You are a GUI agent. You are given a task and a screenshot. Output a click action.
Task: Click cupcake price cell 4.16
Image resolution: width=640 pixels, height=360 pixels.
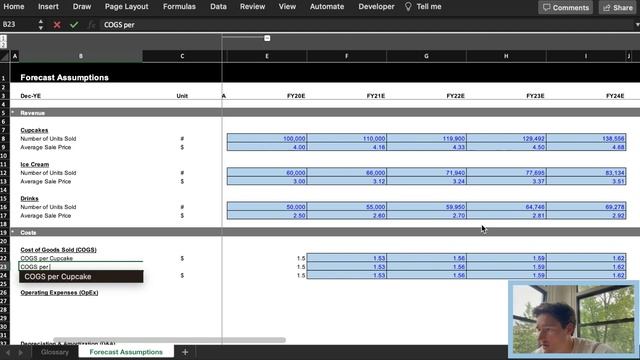[347, 147]
